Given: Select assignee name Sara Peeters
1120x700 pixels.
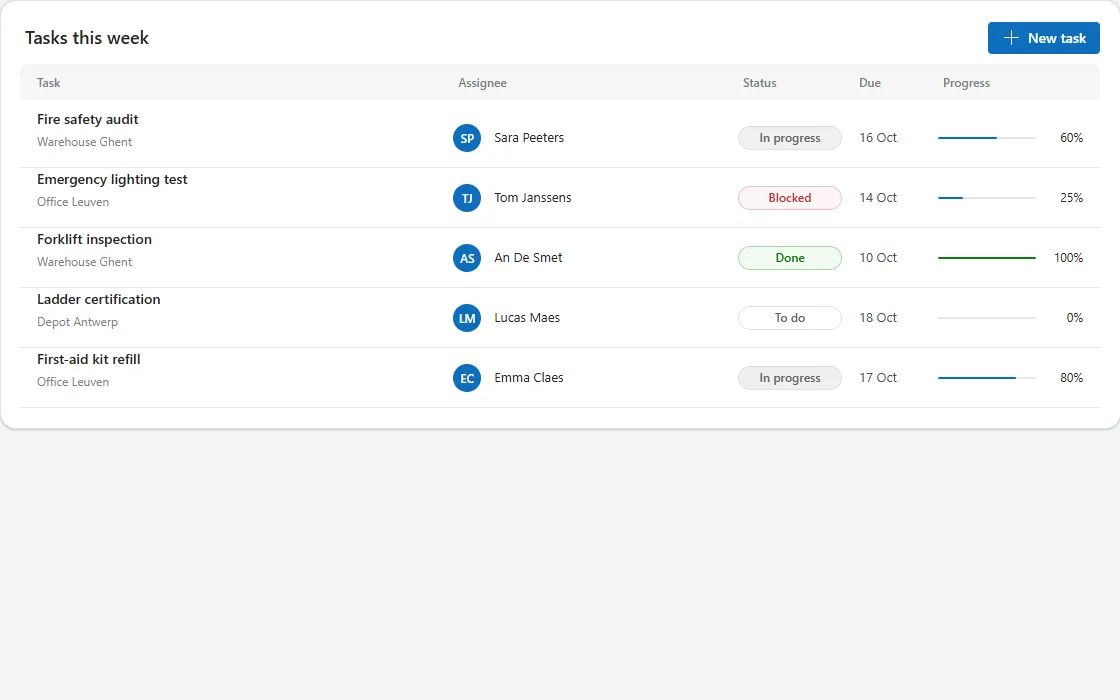Looking at the screenshot, I should coord(529,138).
